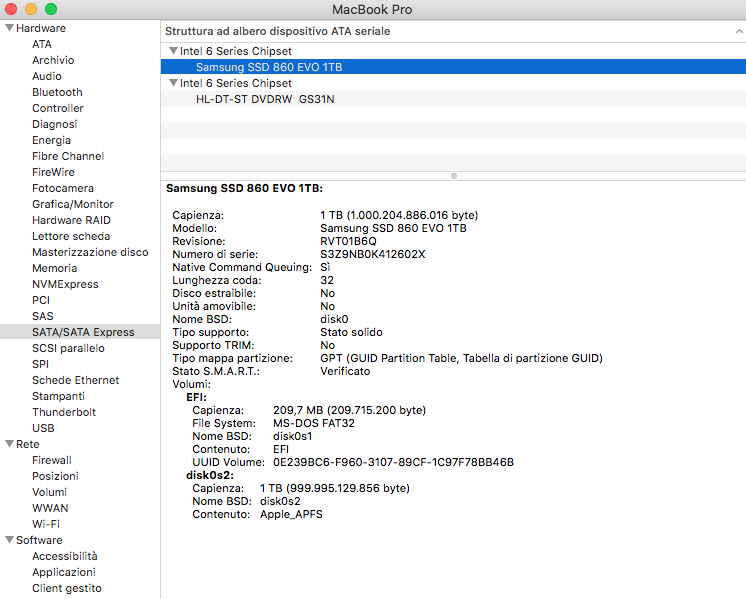Image resolution: width=746 pixels, height=599 pixels.
Task: Select Stampanti in the sidebar
Action: pos(59,396)
